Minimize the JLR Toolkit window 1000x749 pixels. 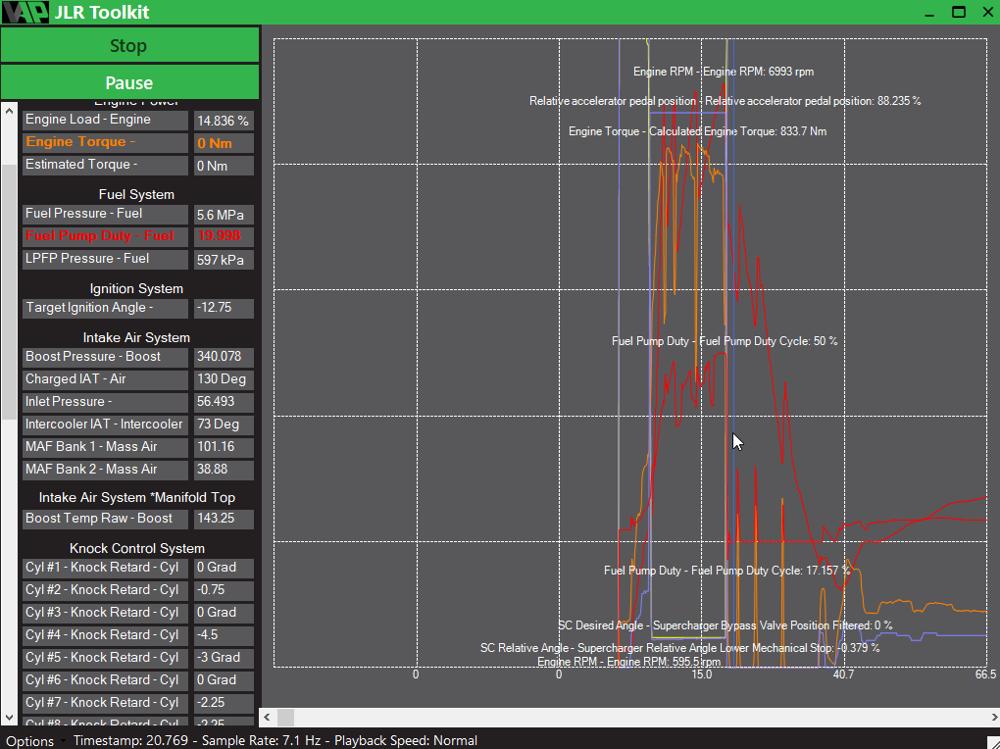930,12
